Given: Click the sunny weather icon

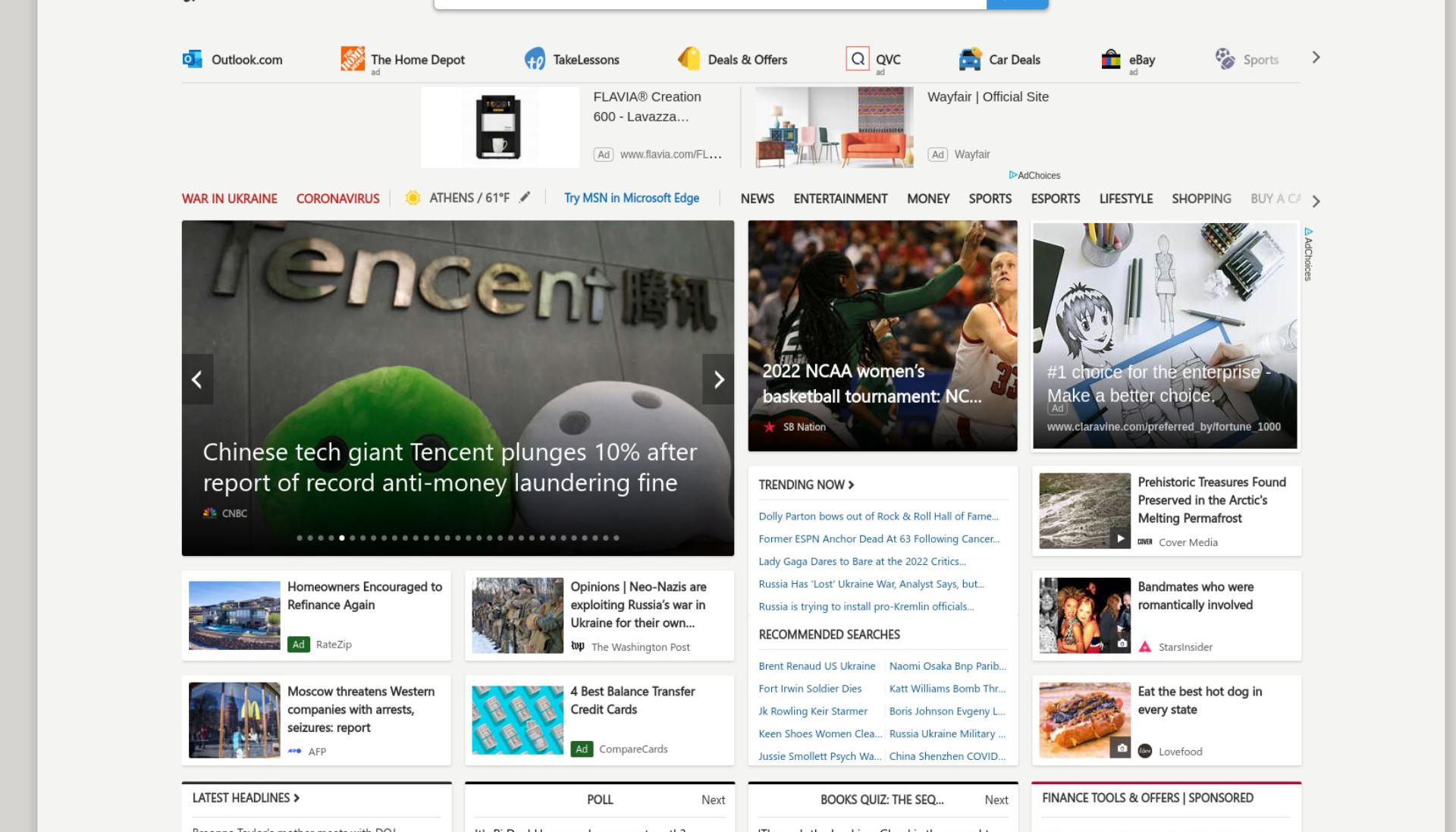Looking at the screenshot, I should (x=413, y=198).
